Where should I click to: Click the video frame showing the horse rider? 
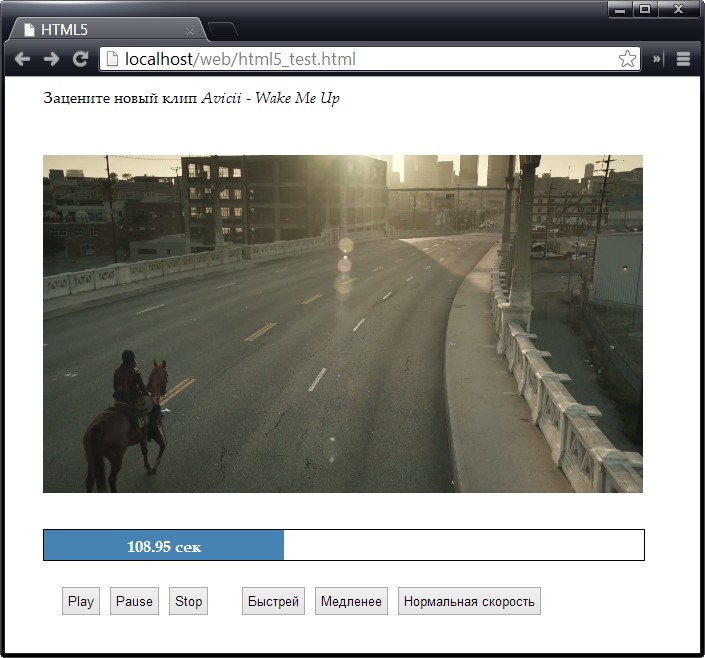point(343,324)
